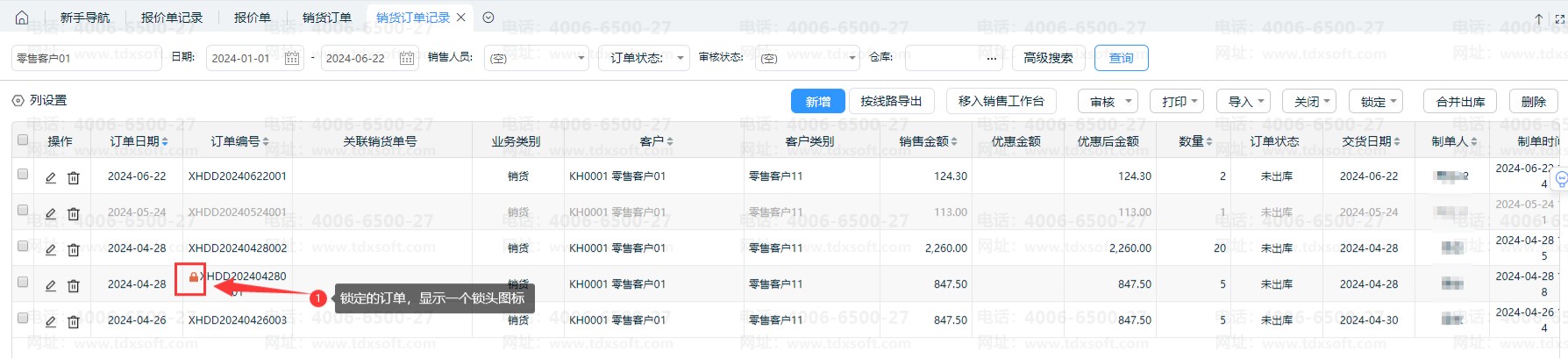
Task: Click the tab list circular dropdown icon
Action: [x=488, y=18]
